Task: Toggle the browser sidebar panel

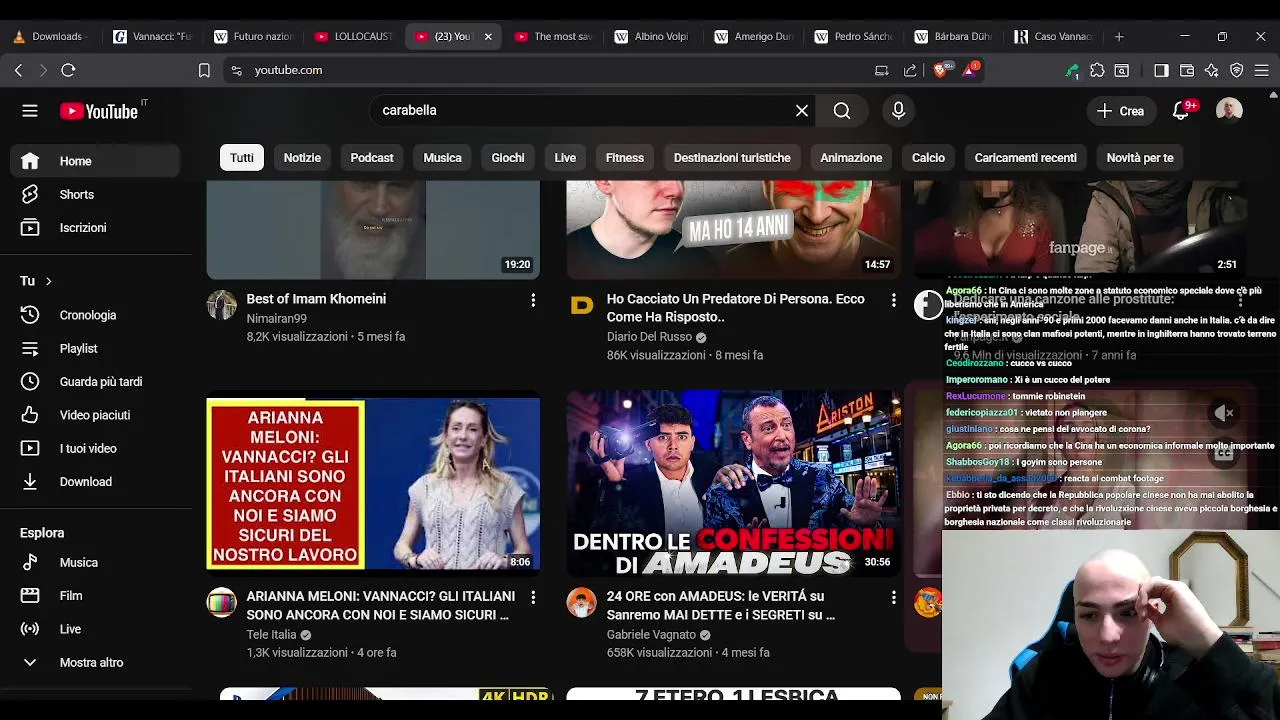Action: tap(1161, 70)
